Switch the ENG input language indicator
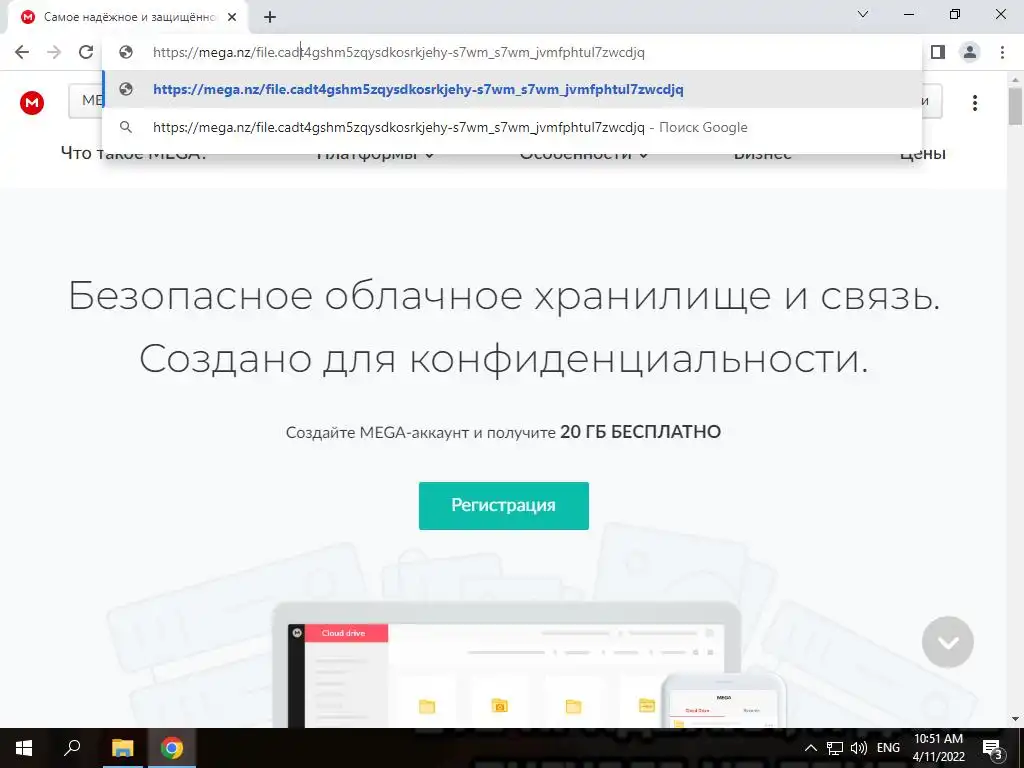 tap(888, 748)
